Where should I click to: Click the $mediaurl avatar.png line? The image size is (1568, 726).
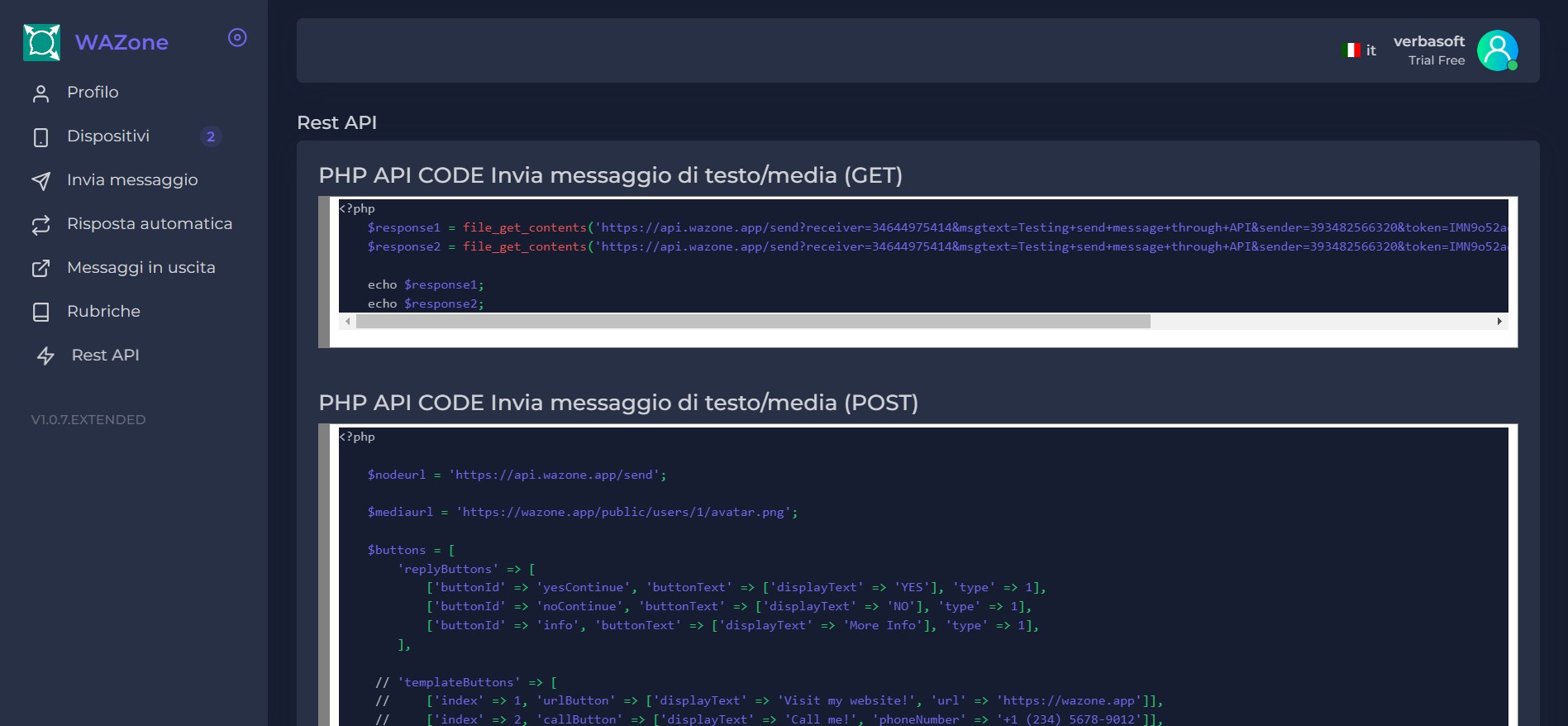(583, 512)
